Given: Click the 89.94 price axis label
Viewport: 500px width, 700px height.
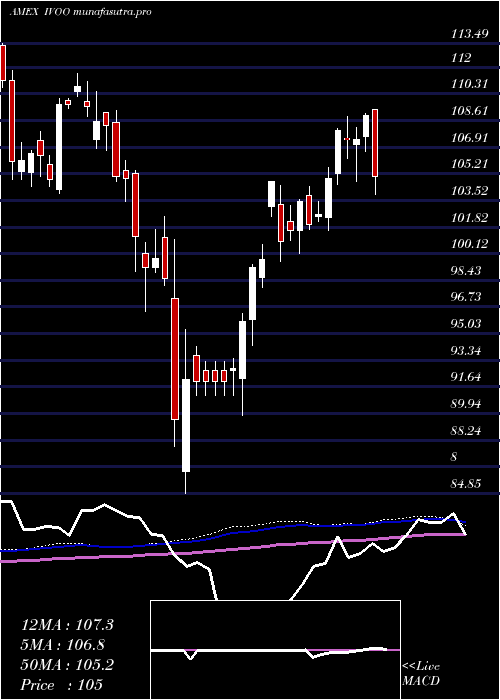Looking at the screenshot, I should point(467,404).
